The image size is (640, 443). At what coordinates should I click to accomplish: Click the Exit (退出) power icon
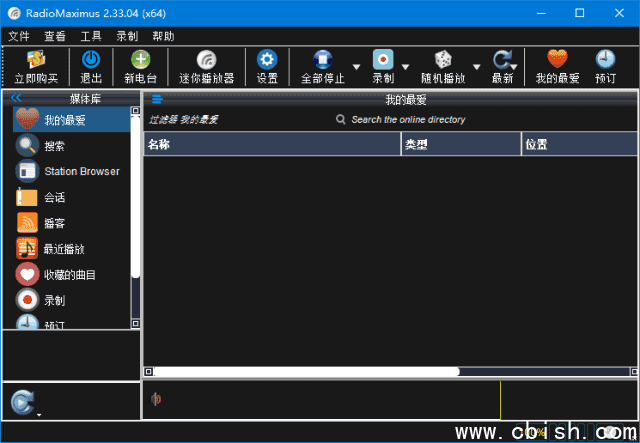click(91, 60)
